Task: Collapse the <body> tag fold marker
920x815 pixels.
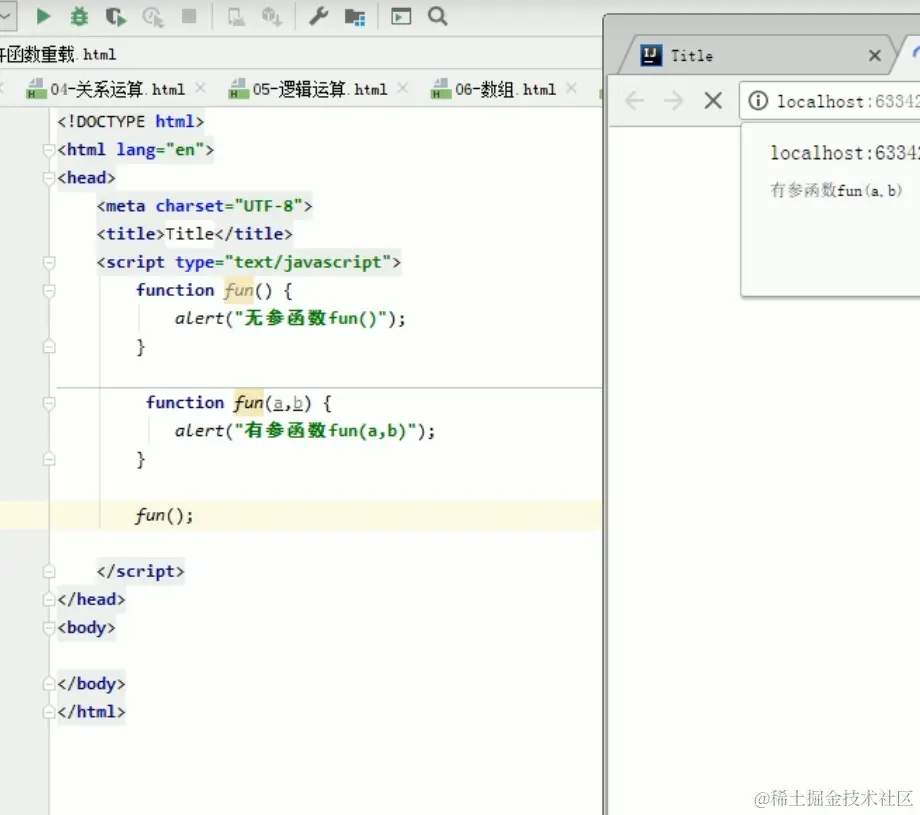Action: (49, 627)
